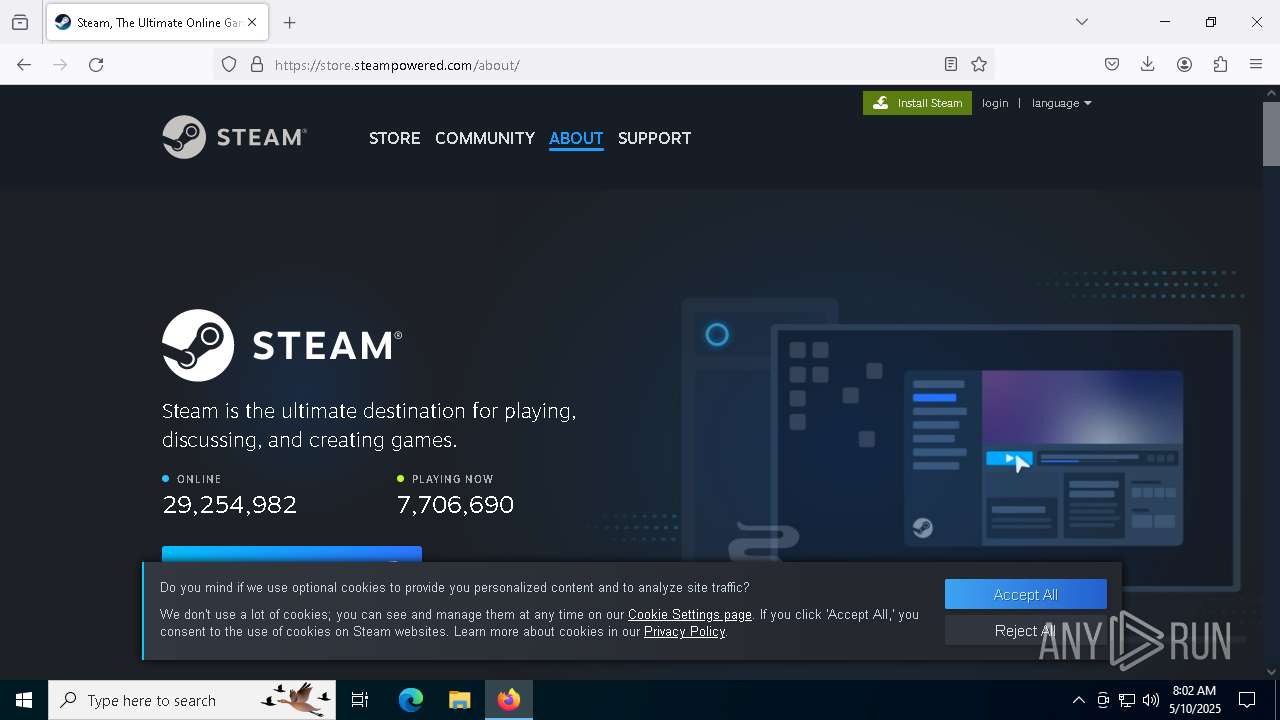1280x720 pixels.
Task: Open a new tab with the plus button
Action: point(290,22)
